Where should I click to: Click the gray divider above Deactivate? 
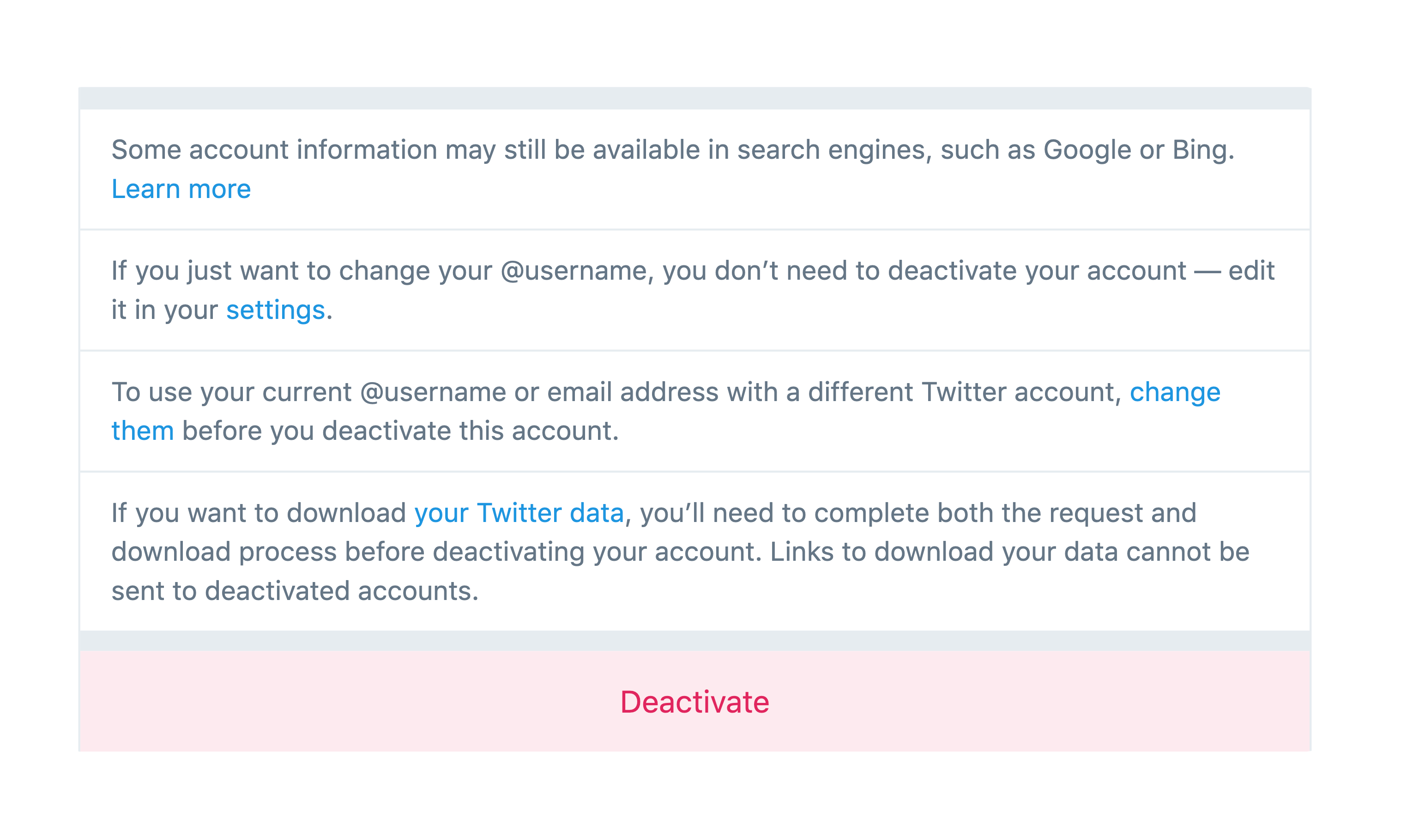coord(695,641)
